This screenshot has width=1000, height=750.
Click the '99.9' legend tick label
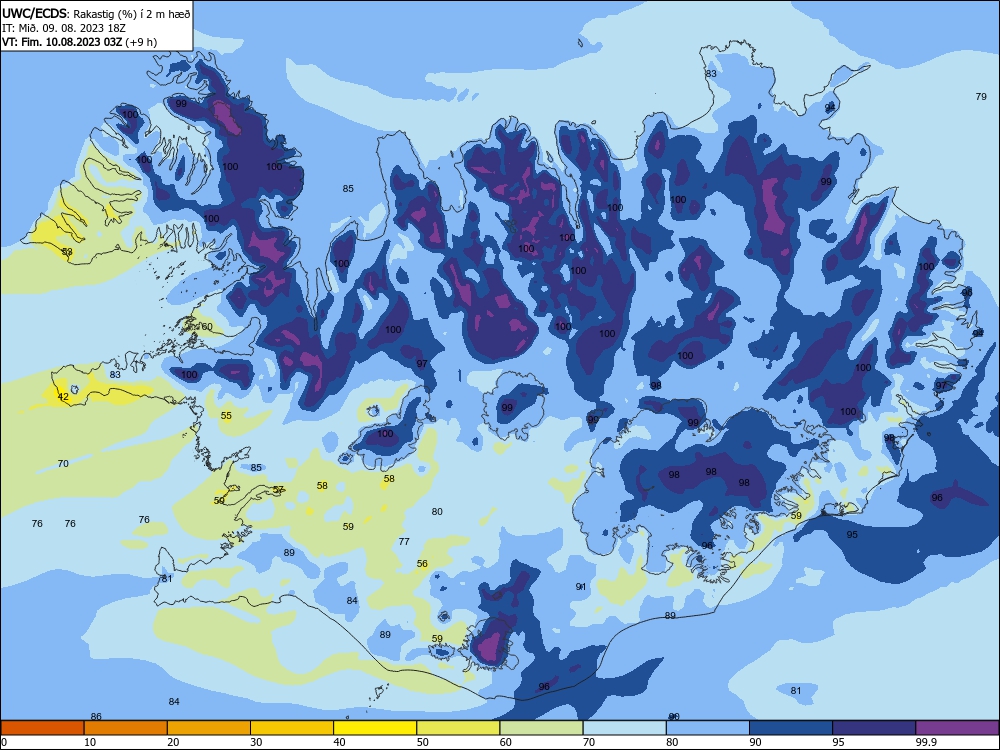(926, 742)
